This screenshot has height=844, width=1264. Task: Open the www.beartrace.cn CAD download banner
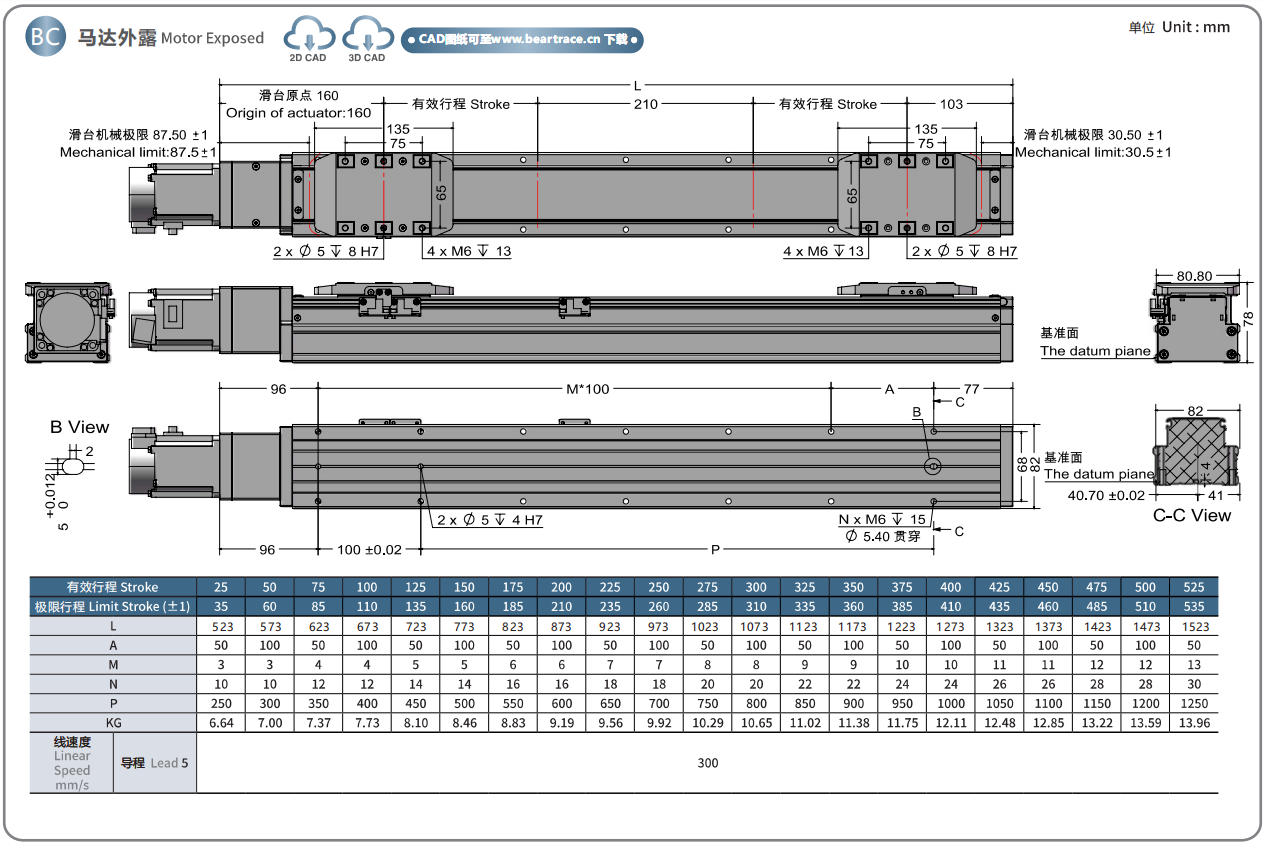[x=522, y=40]
